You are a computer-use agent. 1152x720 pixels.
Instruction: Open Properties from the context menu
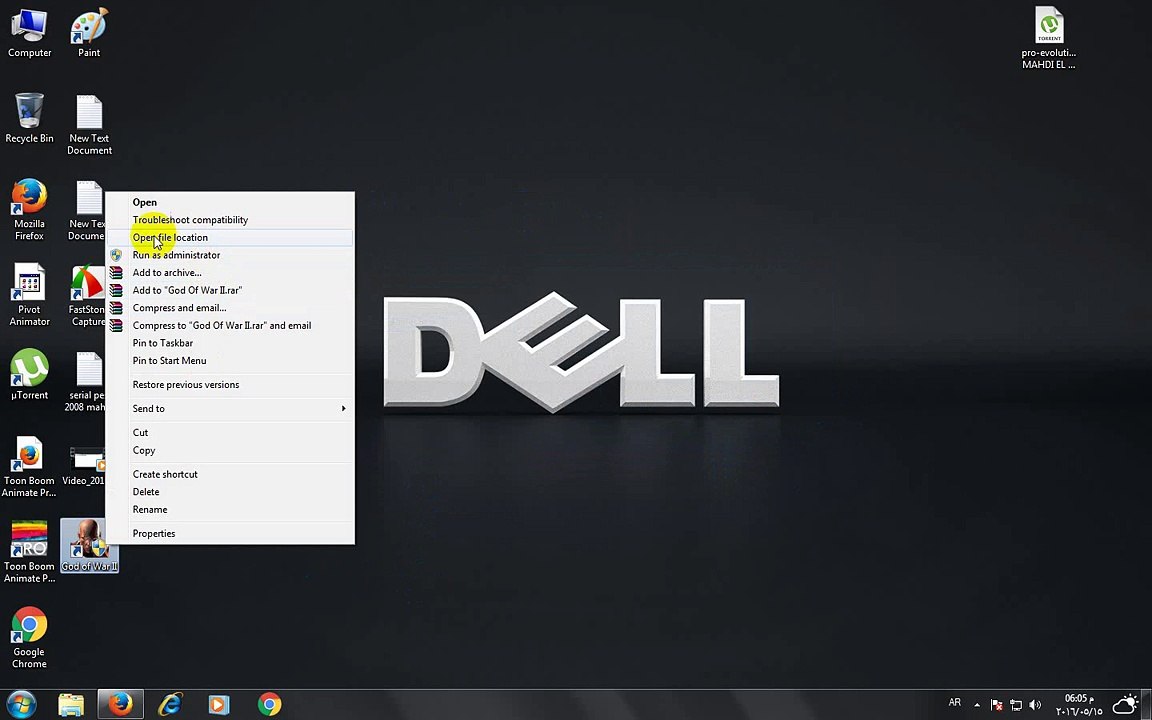pos(230,533)
